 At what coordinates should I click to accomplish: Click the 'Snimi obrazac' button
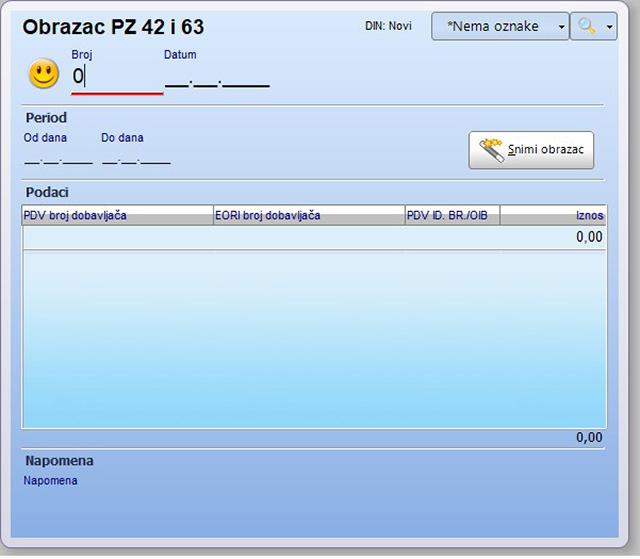(531, 150)
